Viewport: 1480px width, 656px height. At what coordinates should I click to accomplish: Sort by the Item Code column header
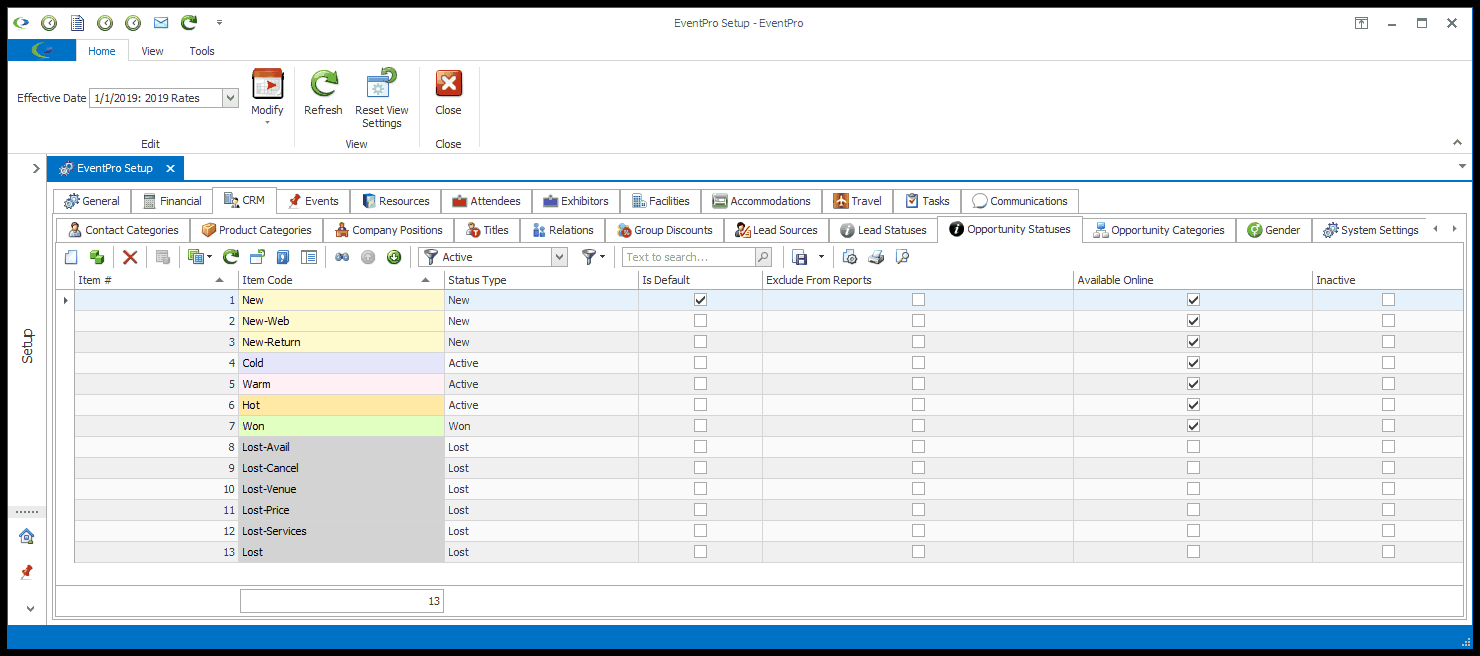pyautogui.click(x=341, y=280)
